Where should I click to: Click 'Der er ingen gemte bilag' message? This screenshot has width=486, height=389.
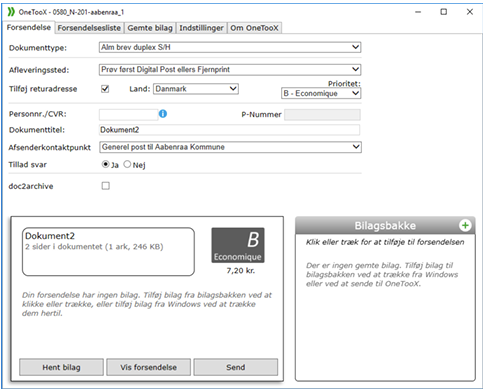pyautogui.click(x=382, y=275)
